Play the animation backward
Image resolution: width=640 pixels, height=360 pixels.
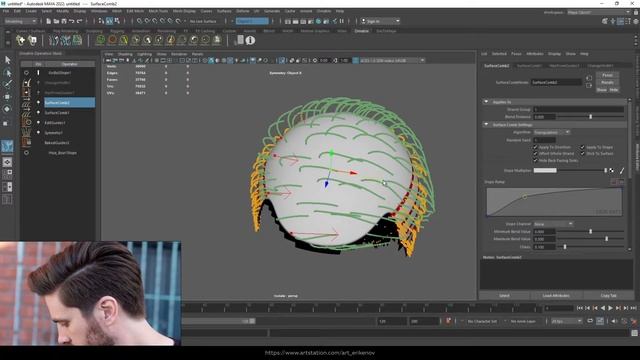pos(603,308)
